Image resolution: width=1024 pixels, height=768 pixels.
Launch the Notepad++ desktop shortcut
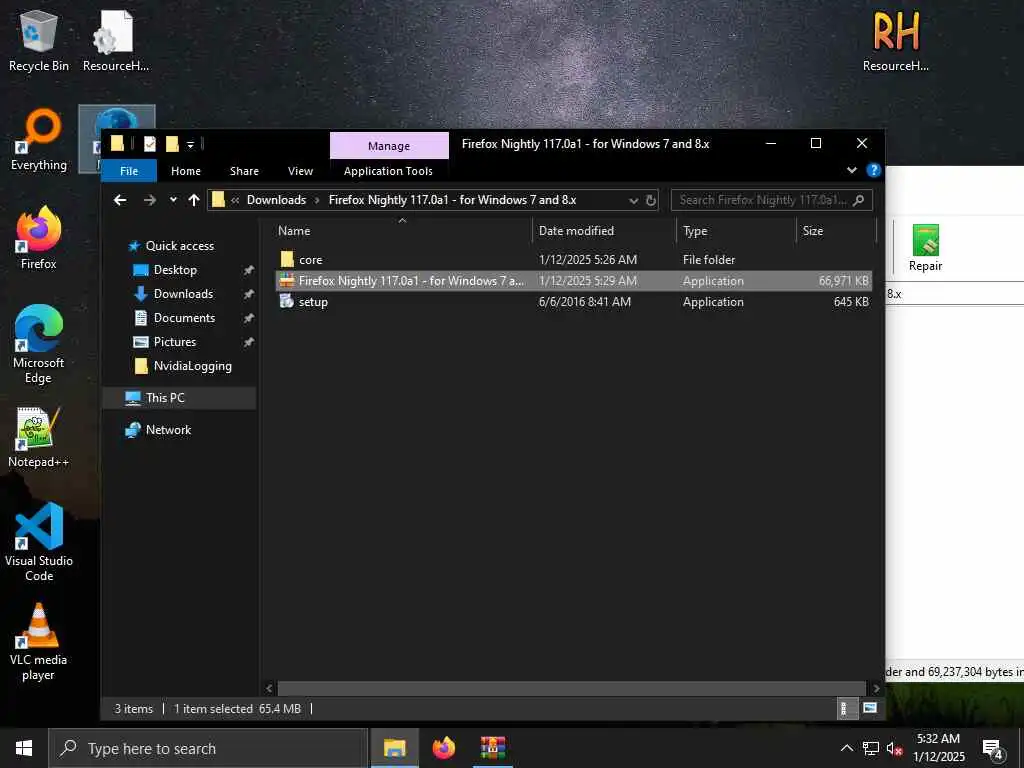(x=39, y=437)
